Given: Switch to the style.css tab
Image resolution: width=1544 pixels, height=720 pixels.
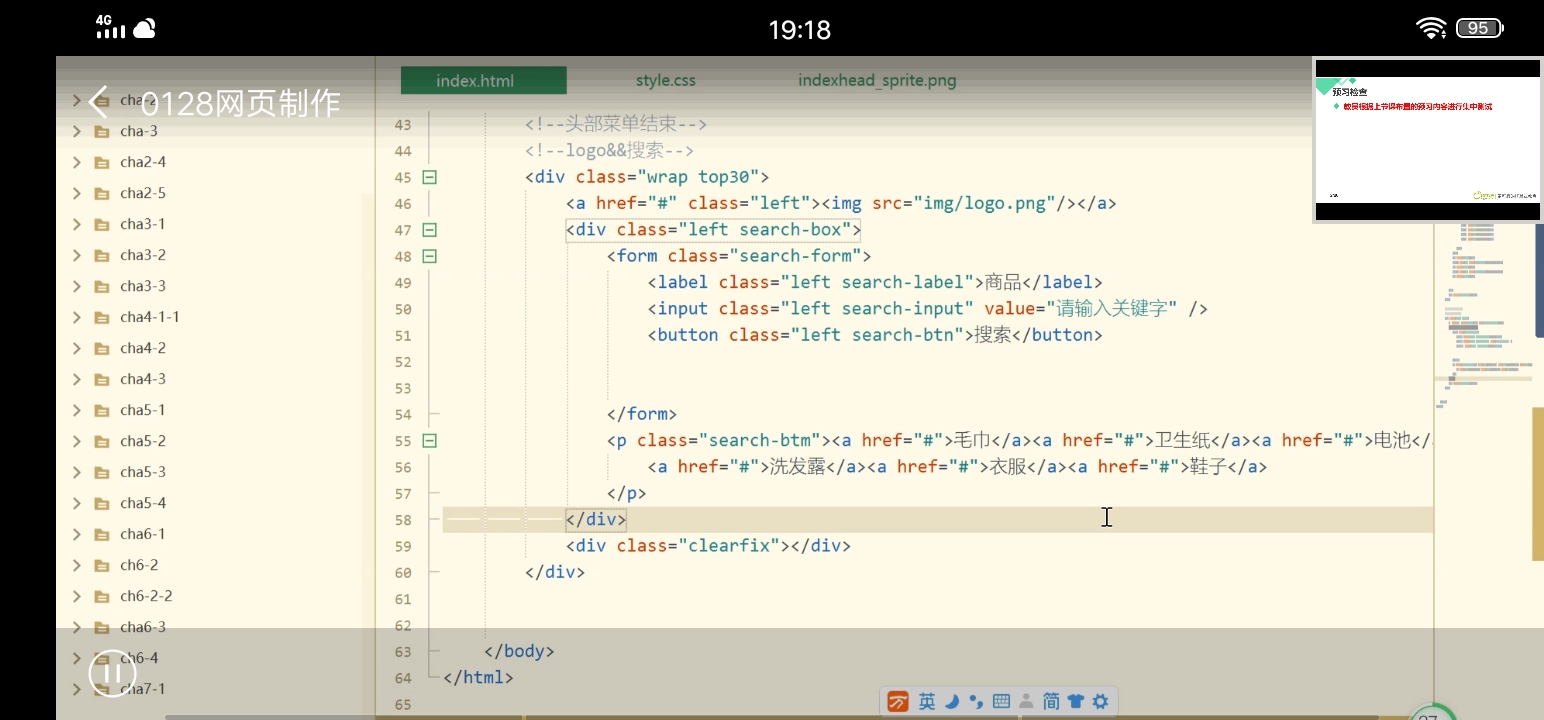Looking at the screenshot, I should [665, 81].
